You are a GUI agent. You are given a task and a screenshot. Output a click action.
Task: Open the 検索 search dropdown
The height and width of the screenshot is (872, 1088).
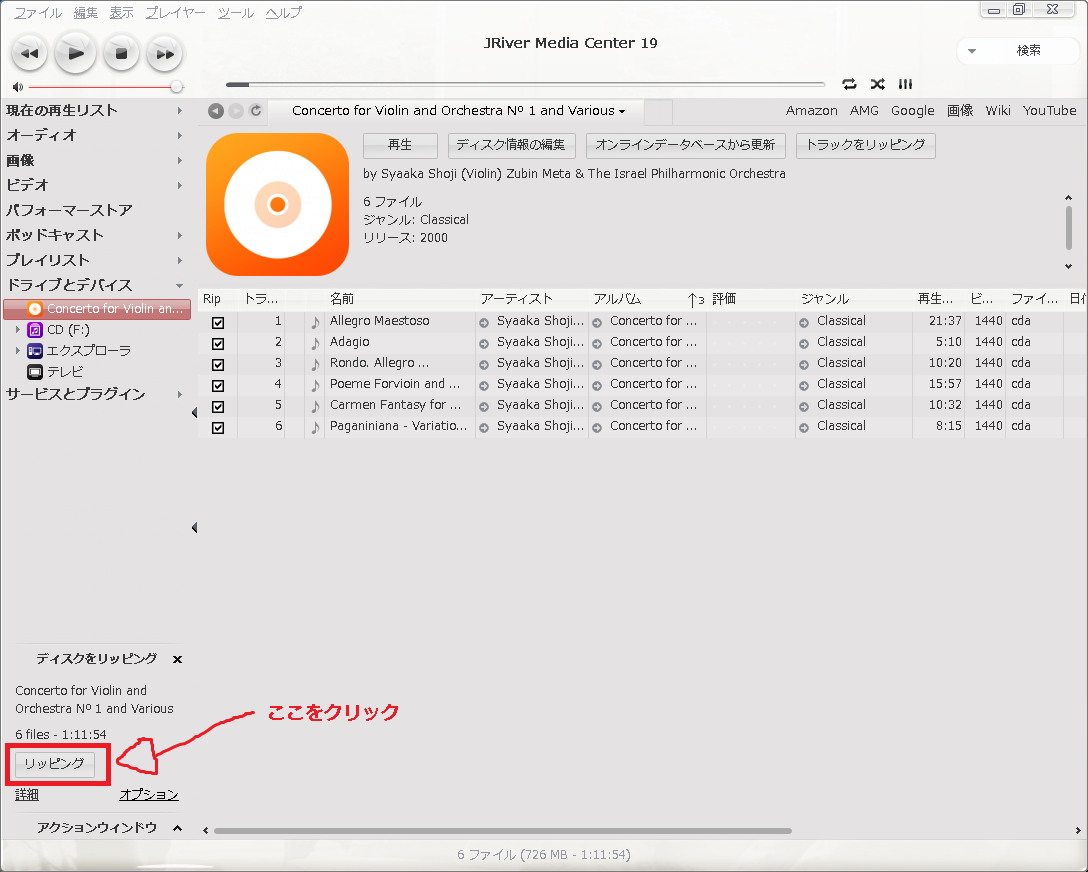coord(972,51)
